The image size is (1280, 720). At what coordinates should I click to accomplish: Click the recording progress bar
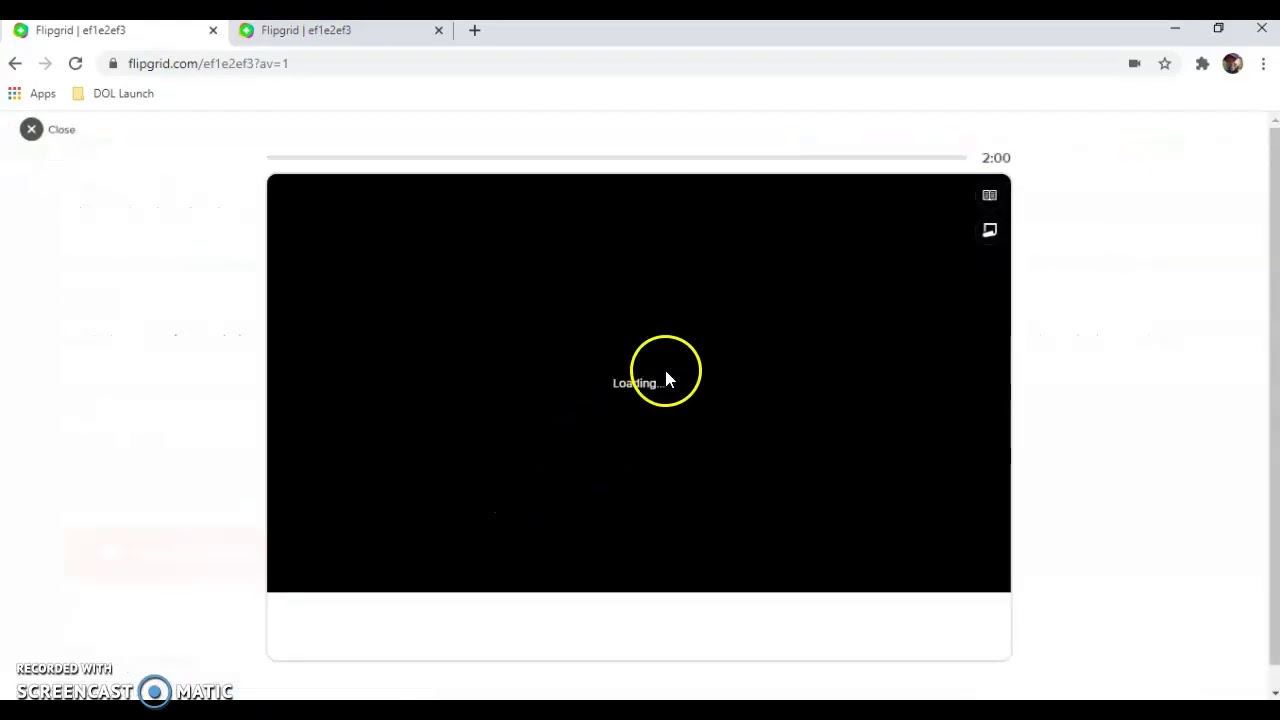(x=616, y=157)
